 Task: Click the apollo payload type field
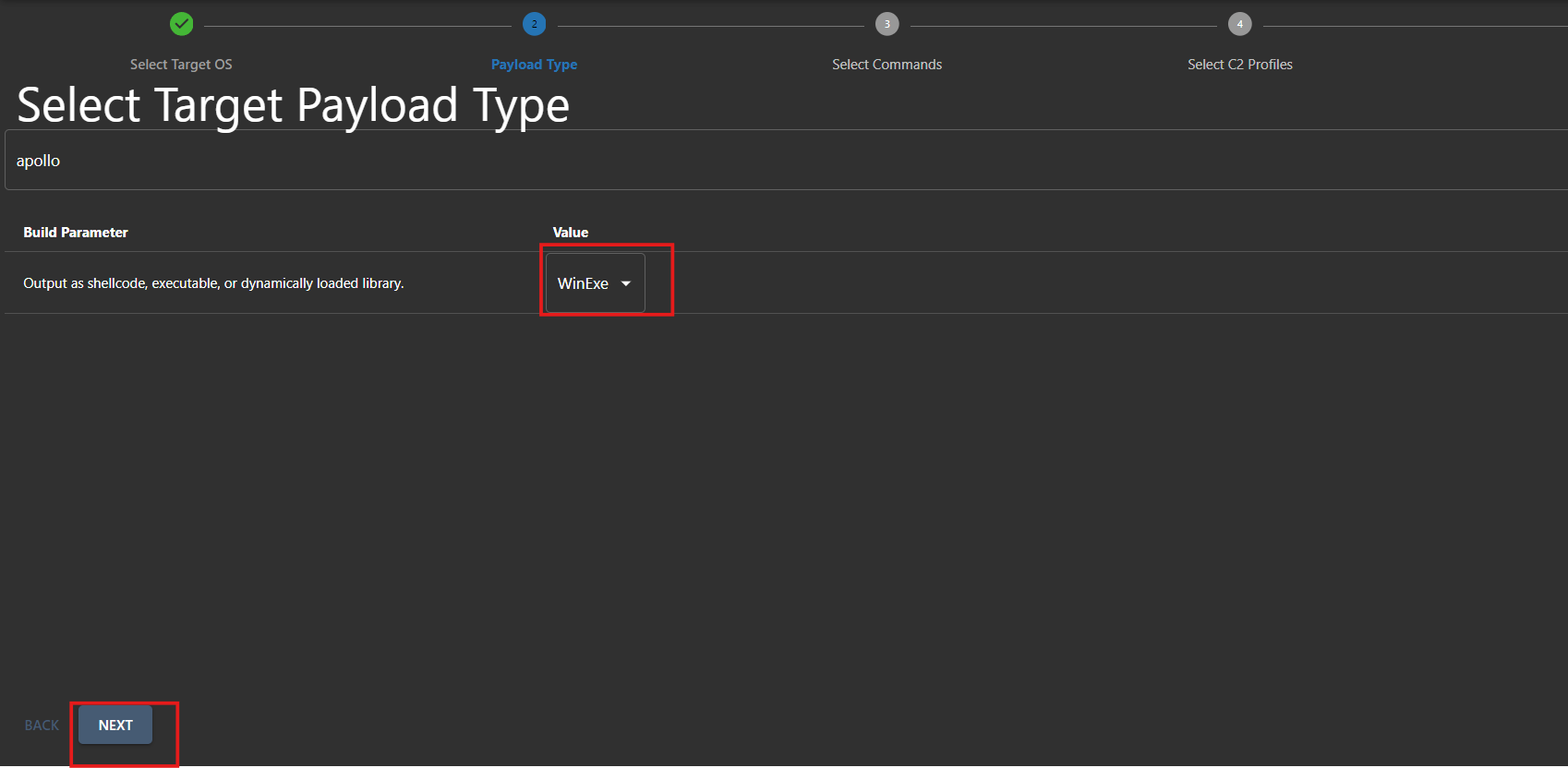(x=786, y=161)
